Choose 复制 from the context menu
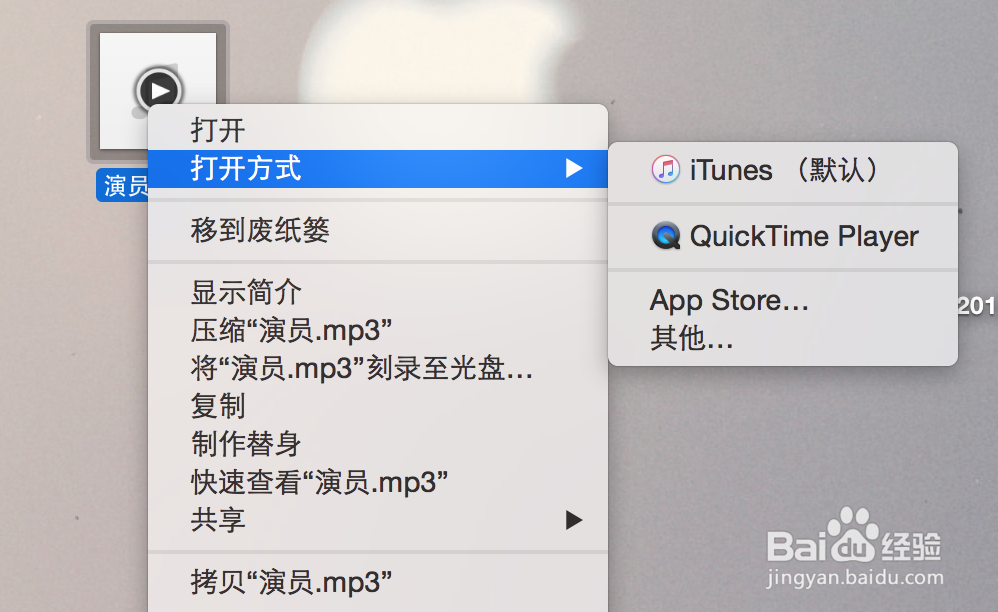The height and width of the screenshot is (612, 998). (x=377, y=406)
